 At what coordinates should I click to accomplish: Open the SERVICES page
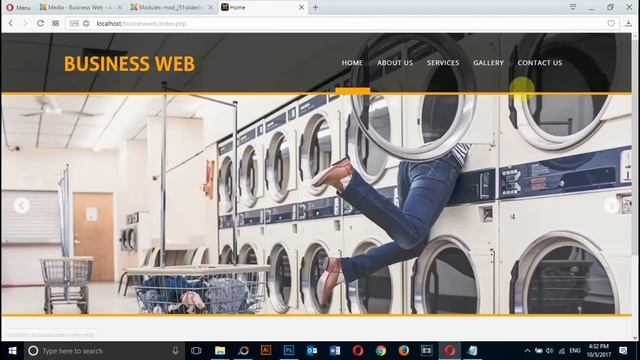click(443, 63)
